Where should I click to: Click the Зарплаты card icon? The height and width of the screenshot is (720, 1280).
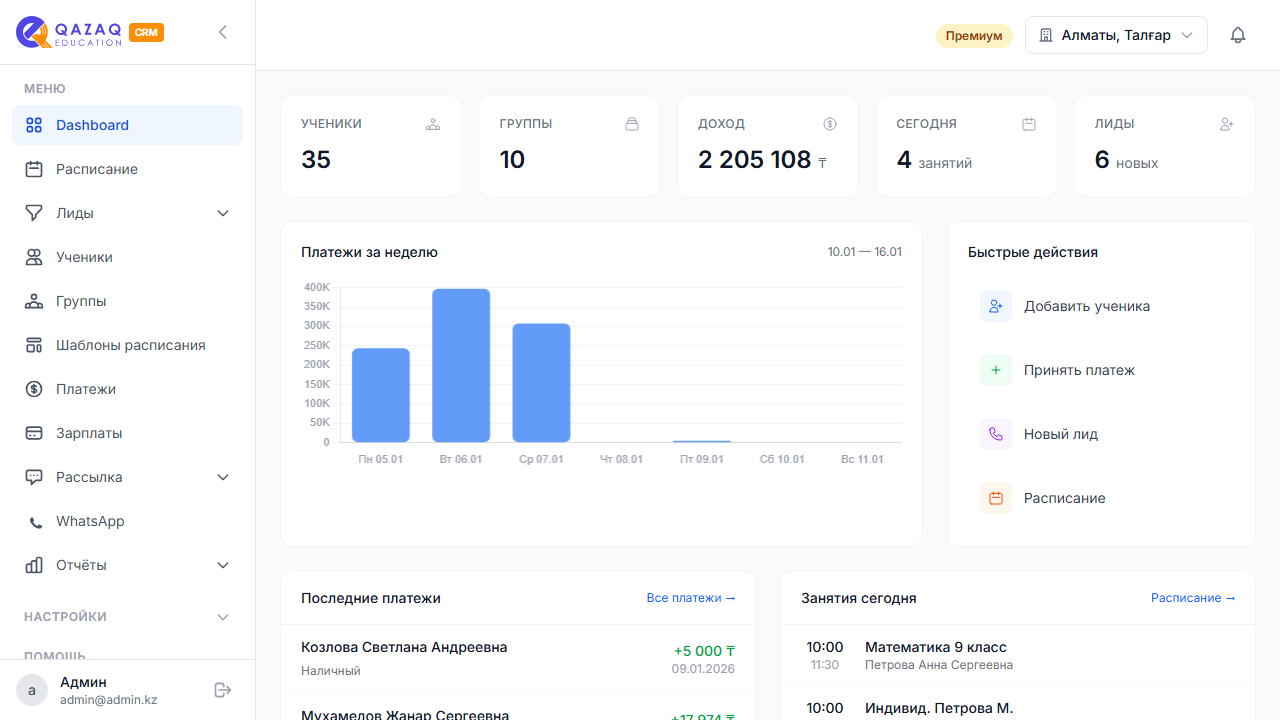pos(34,433)
